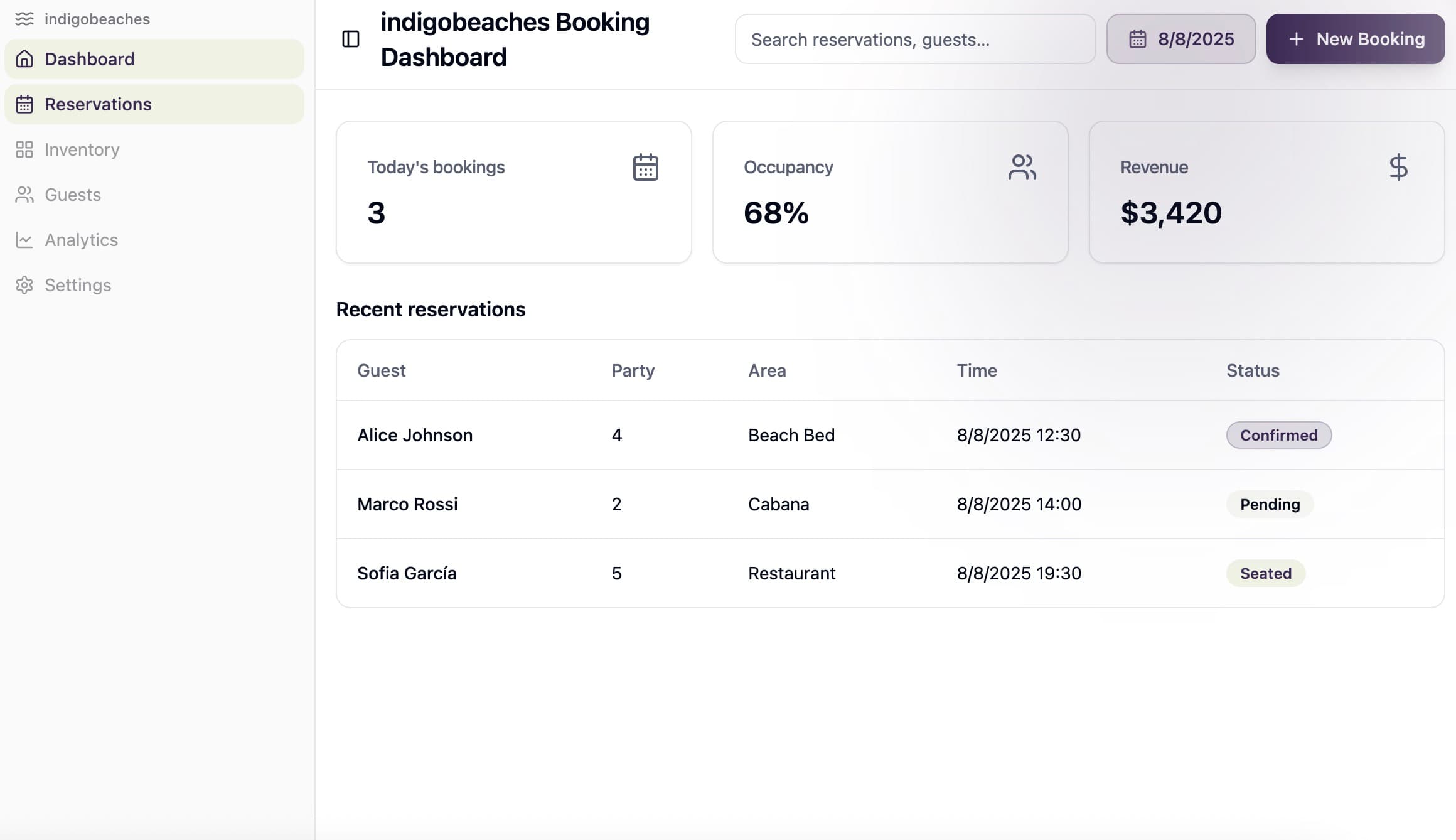1456x840 pixels.
Task: Click calendar icon in the date button
Action: [1138, 39]
